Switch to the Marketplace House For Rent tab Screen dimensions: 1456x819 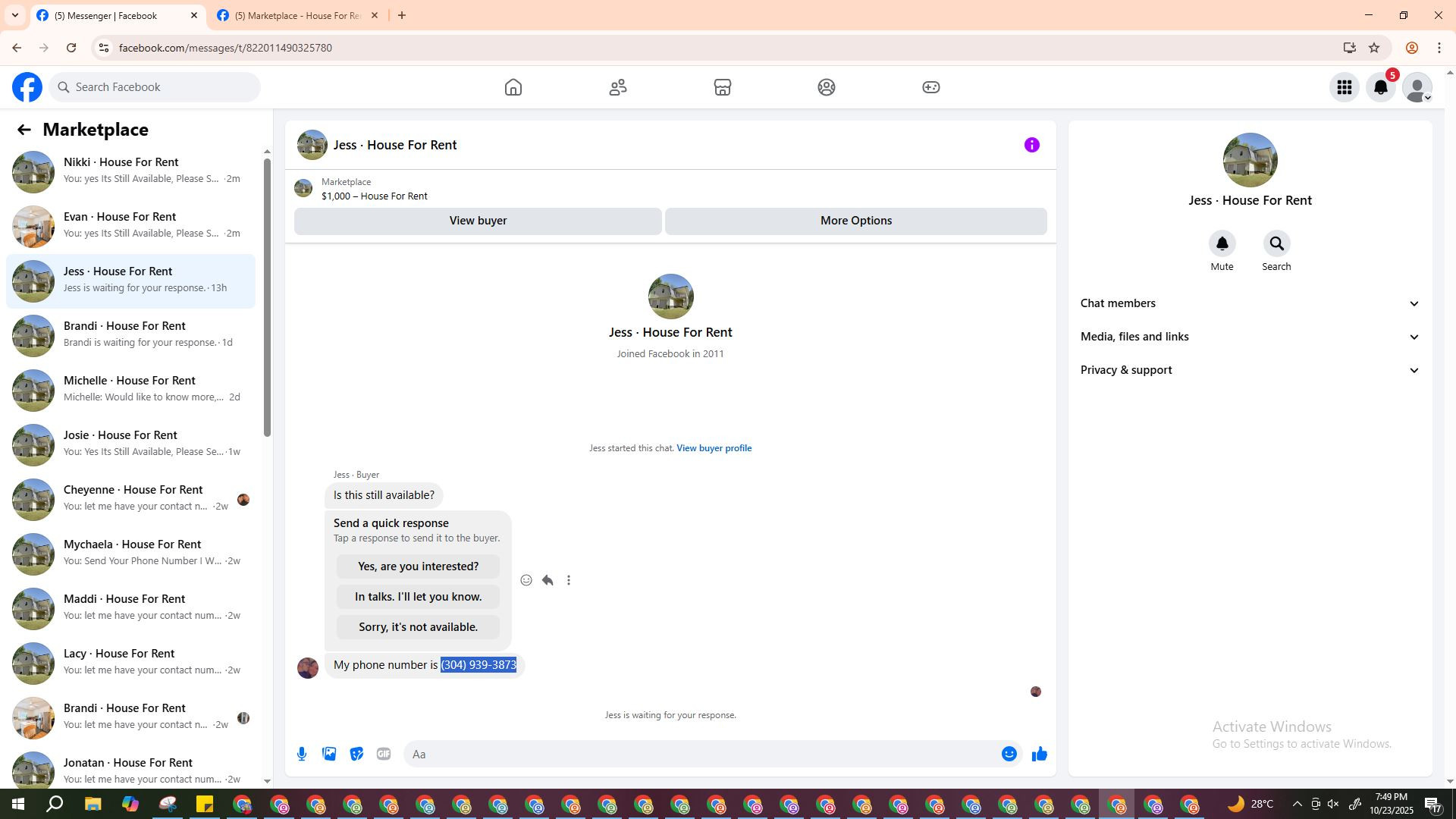(297, 15)
